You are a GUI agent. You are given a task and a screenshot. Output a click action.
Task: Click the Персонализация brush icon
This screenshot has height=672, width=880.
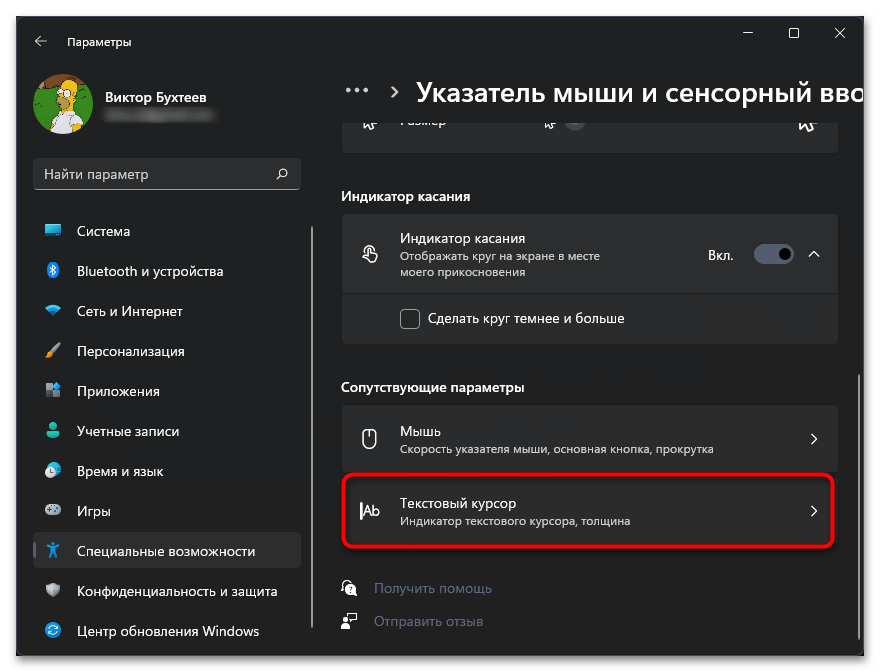pos(54,351)
